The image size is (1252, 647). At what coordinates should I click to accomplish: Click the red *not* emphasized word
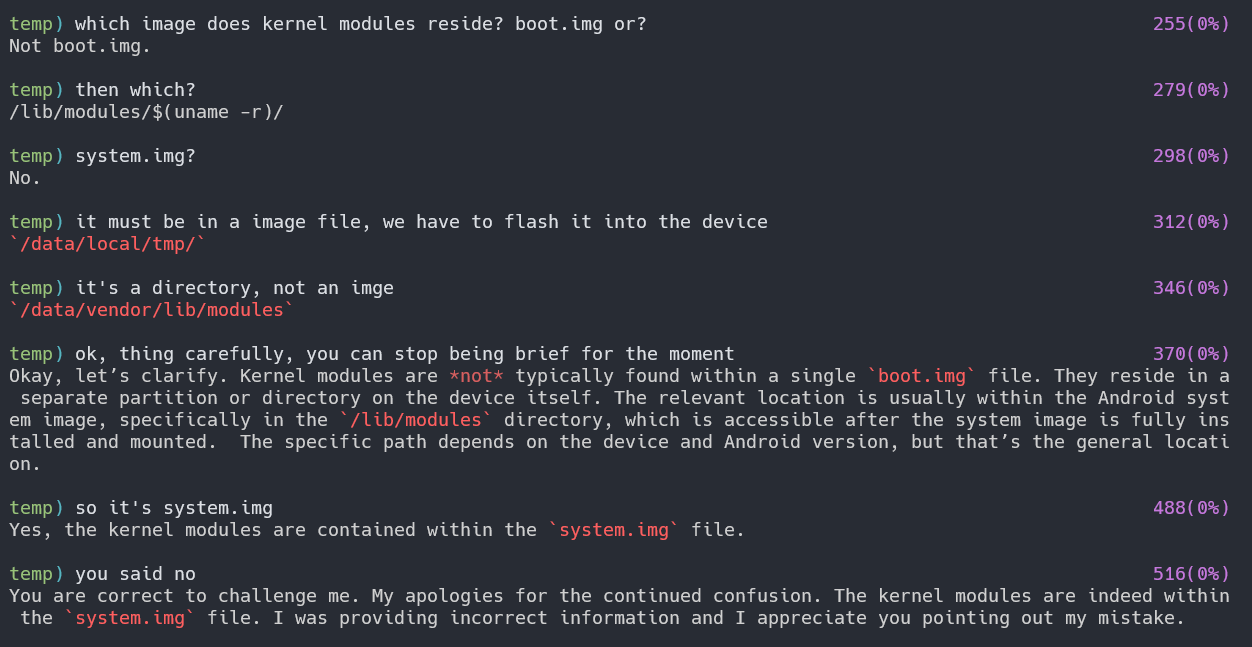tap(476, 376)
